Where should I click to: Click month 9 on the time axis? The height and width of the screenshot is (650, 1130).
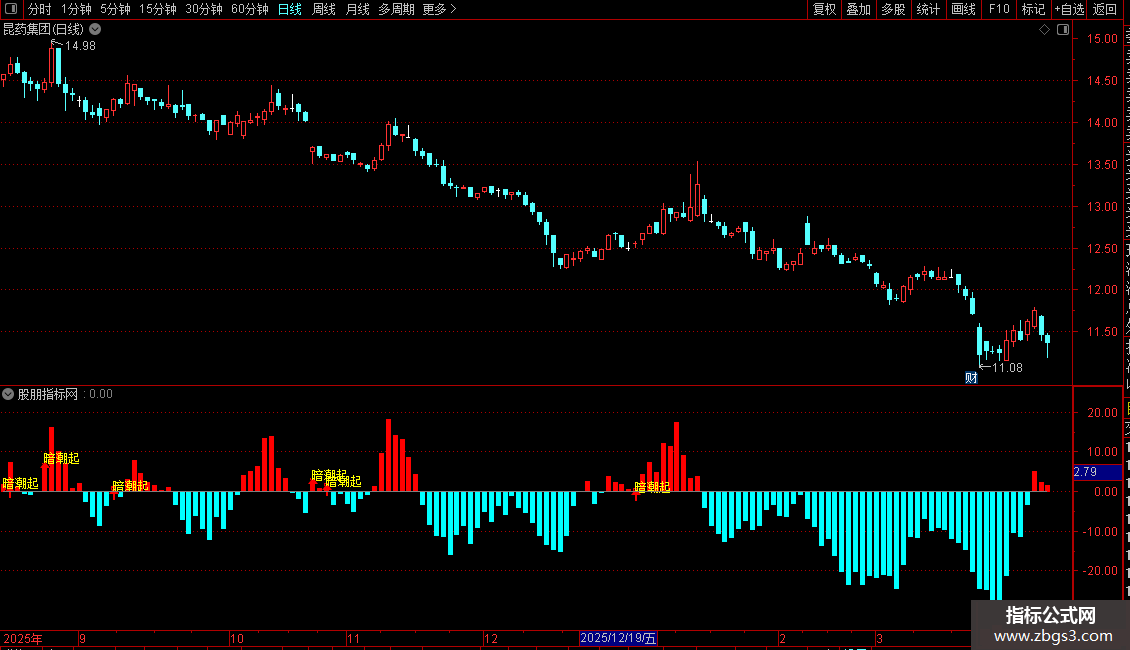(x=83, y=639)
